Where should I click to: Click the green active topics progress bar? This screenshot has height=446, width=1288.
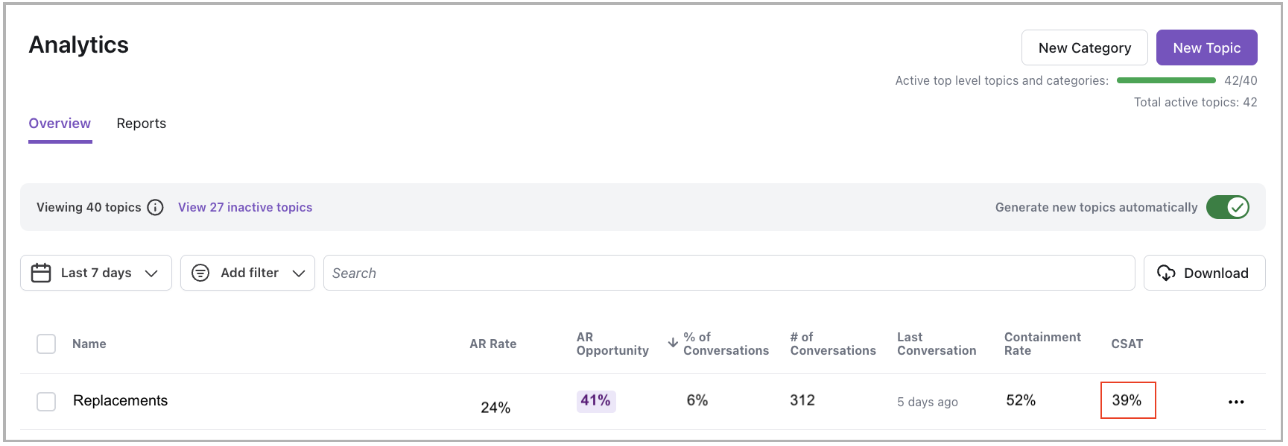[1166, 80]
